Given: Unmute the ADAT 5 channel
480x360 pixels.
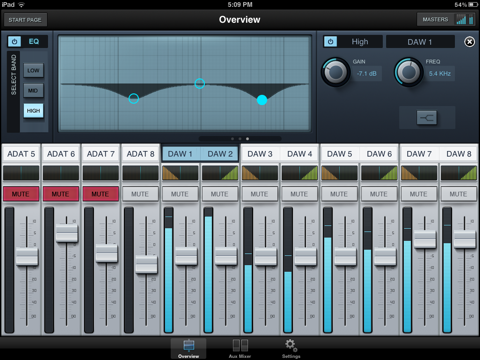Looking at the screenshot, I should click(21, 194).
